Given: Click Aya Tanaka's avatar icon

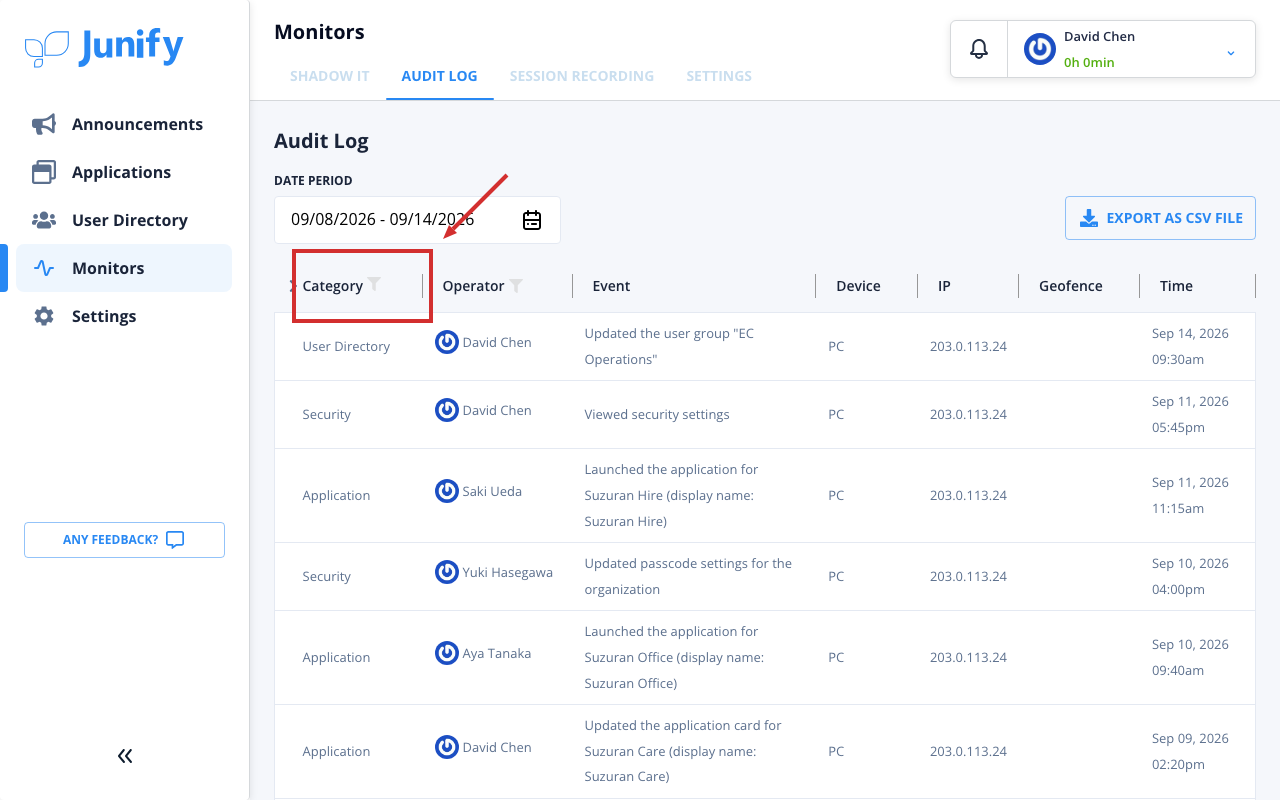Looking at the screenshot, I should click(447, 653).
